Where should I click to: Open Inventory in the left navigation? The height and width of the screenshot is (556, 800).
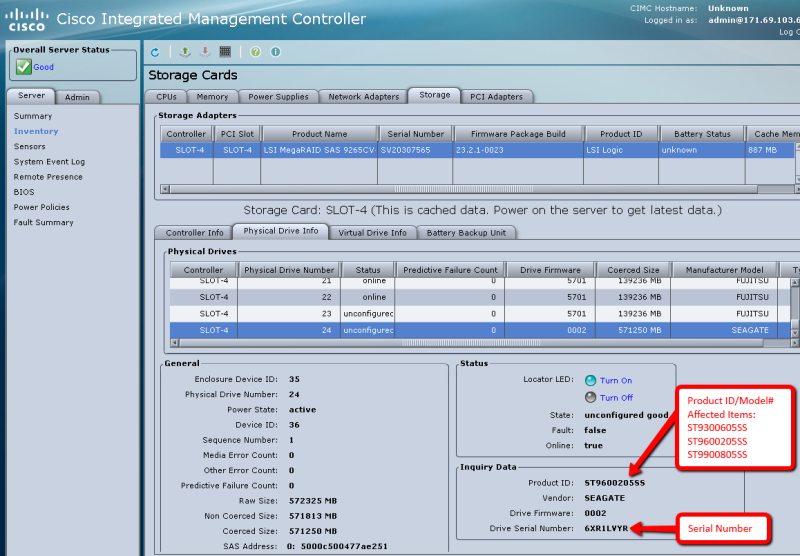[36, 131]
